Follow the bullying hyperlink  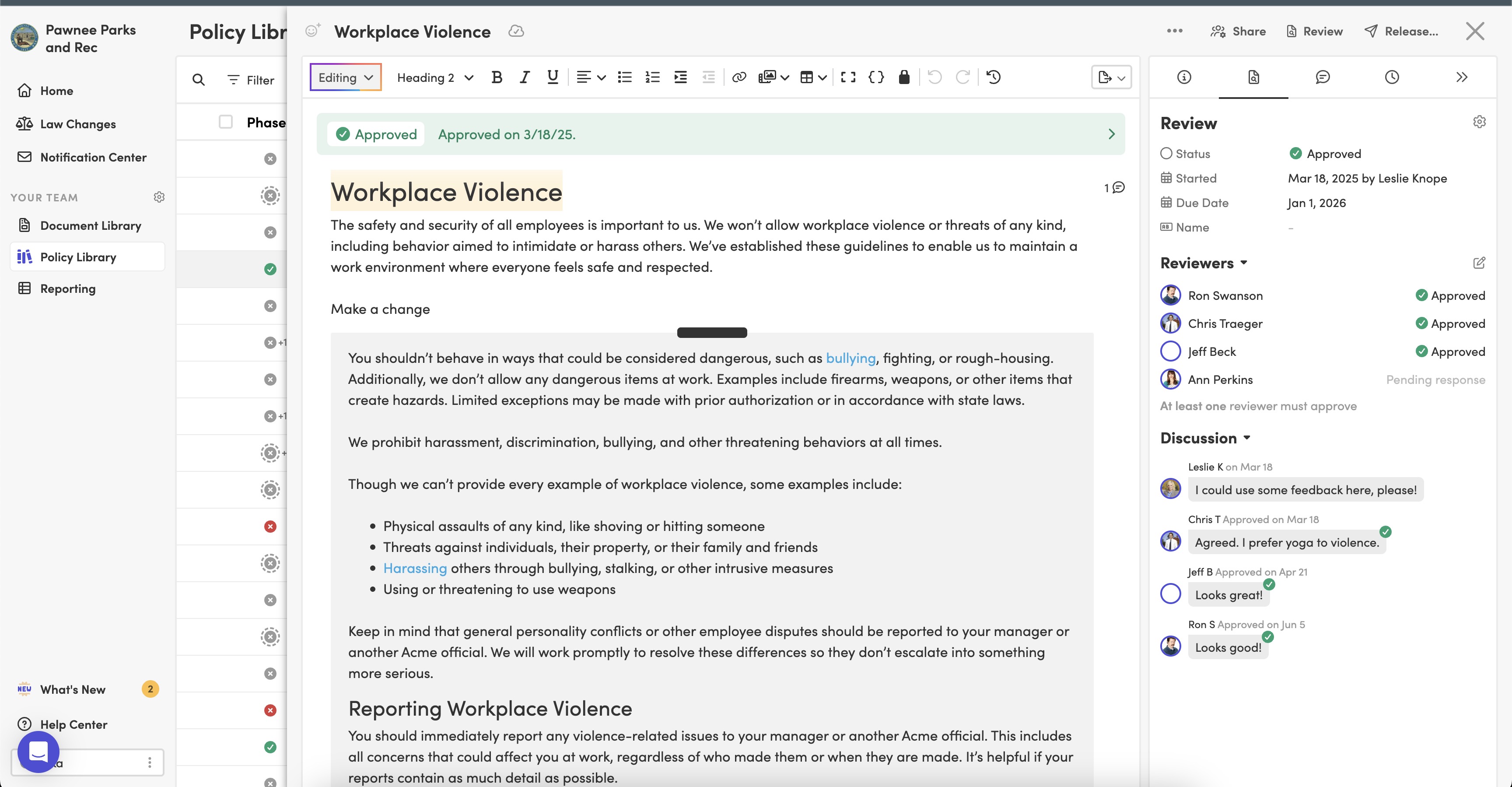850,358
